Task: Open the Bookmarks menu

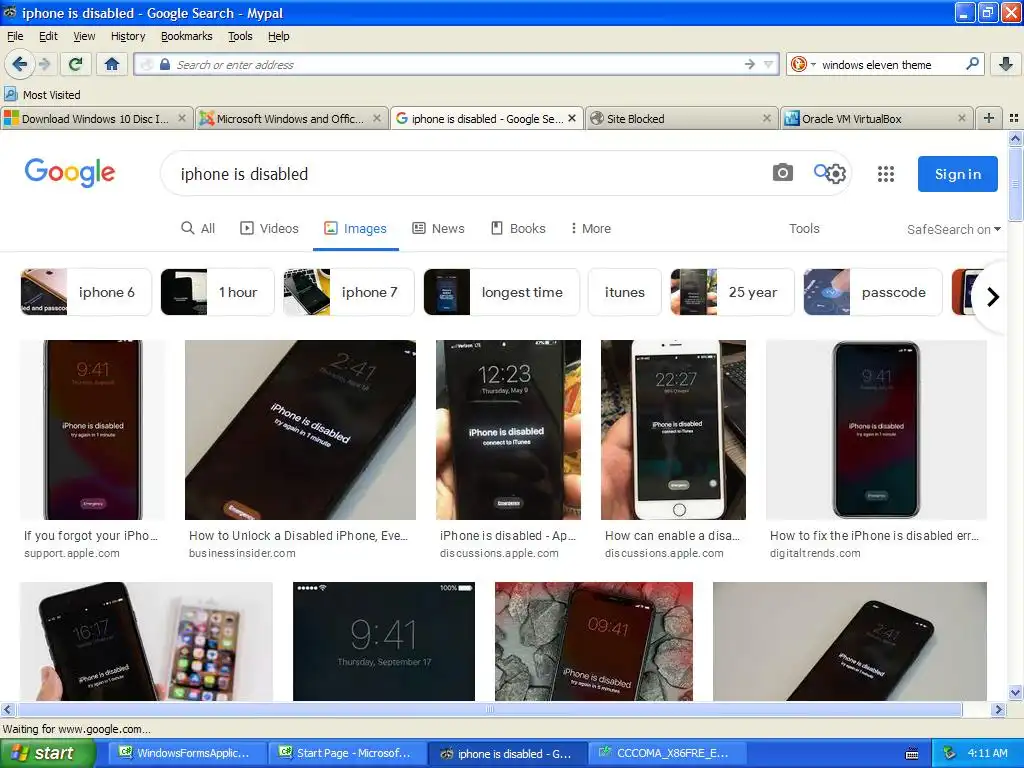Action: (x=187, y=36)
